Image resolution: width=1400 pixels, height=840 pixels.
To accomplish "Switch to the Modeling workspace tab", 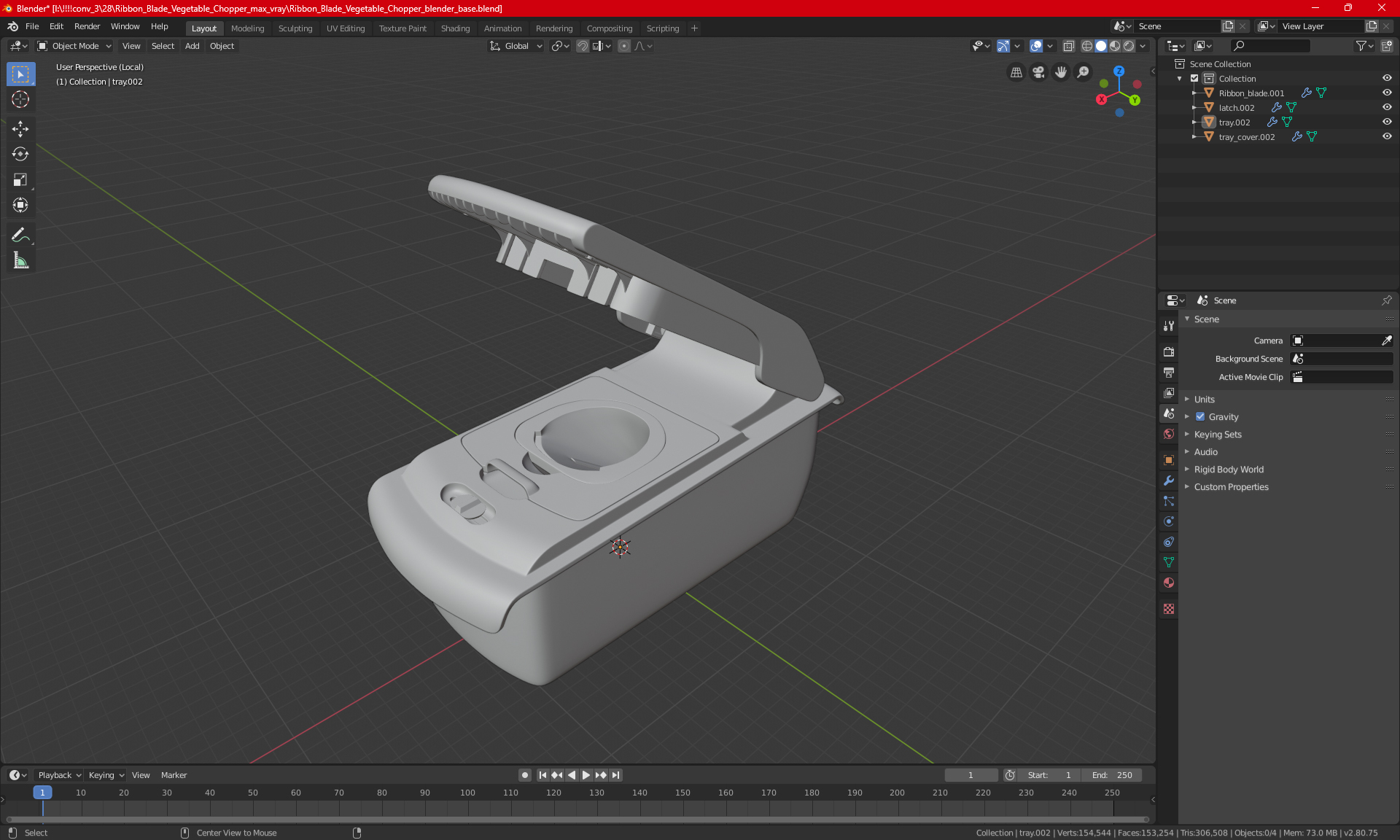I will point(247,28).
